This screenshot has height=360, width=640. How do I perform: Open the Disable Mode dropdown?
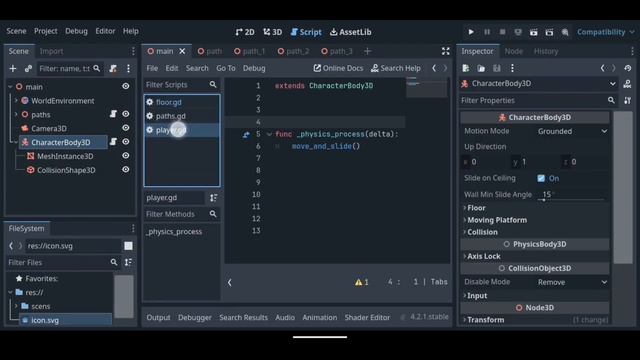[x=572, y=282]
